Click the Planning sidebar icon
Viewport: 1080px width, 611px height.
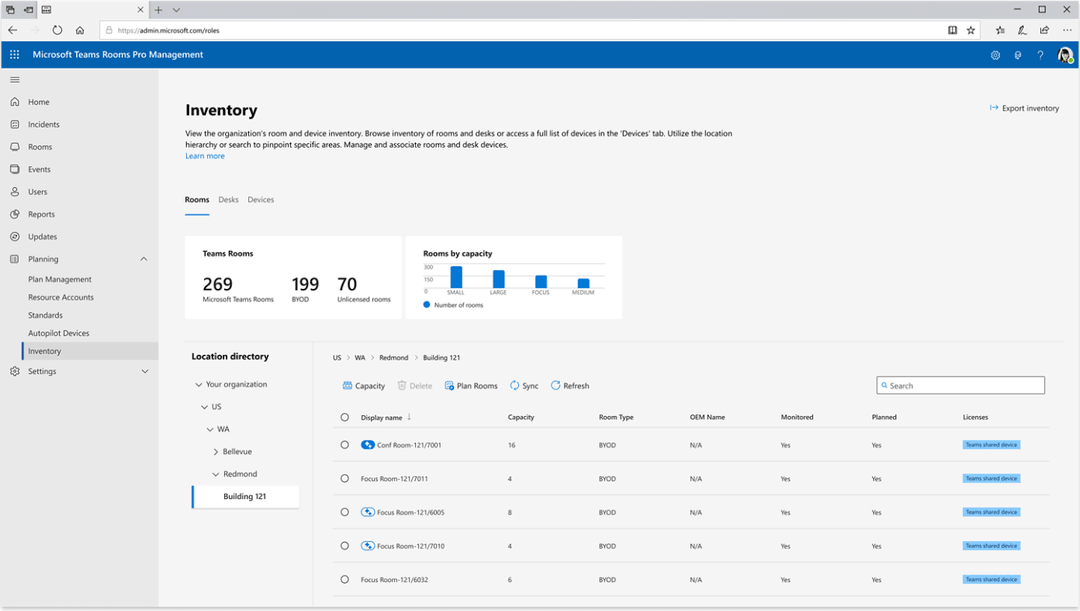14,259
